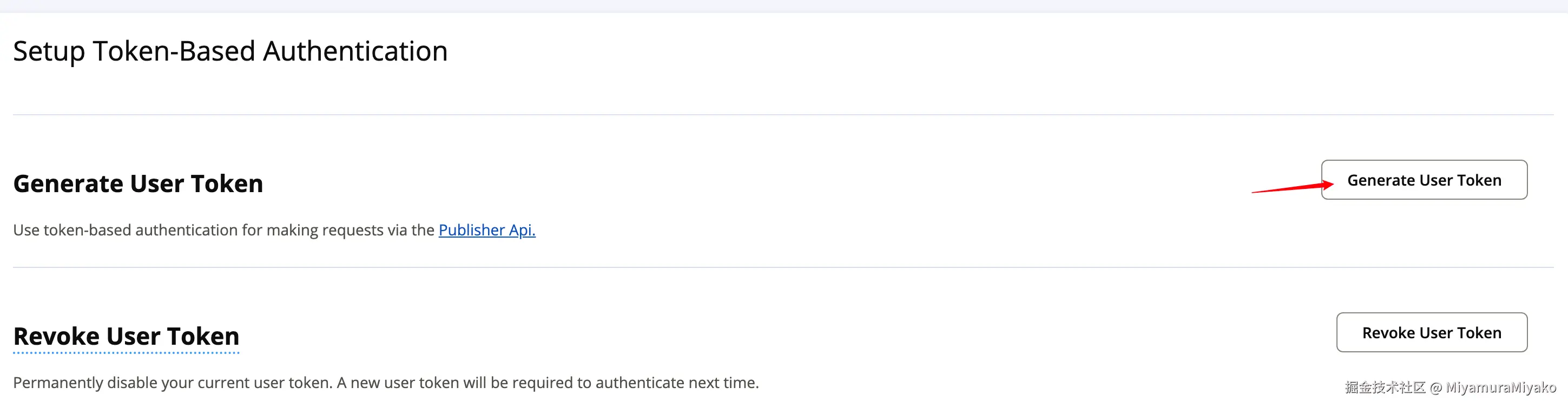Screen dimensions: 1568x407
Task: Open the Publisher Api link
Action: pyautogui.click(x=486, y=229)
